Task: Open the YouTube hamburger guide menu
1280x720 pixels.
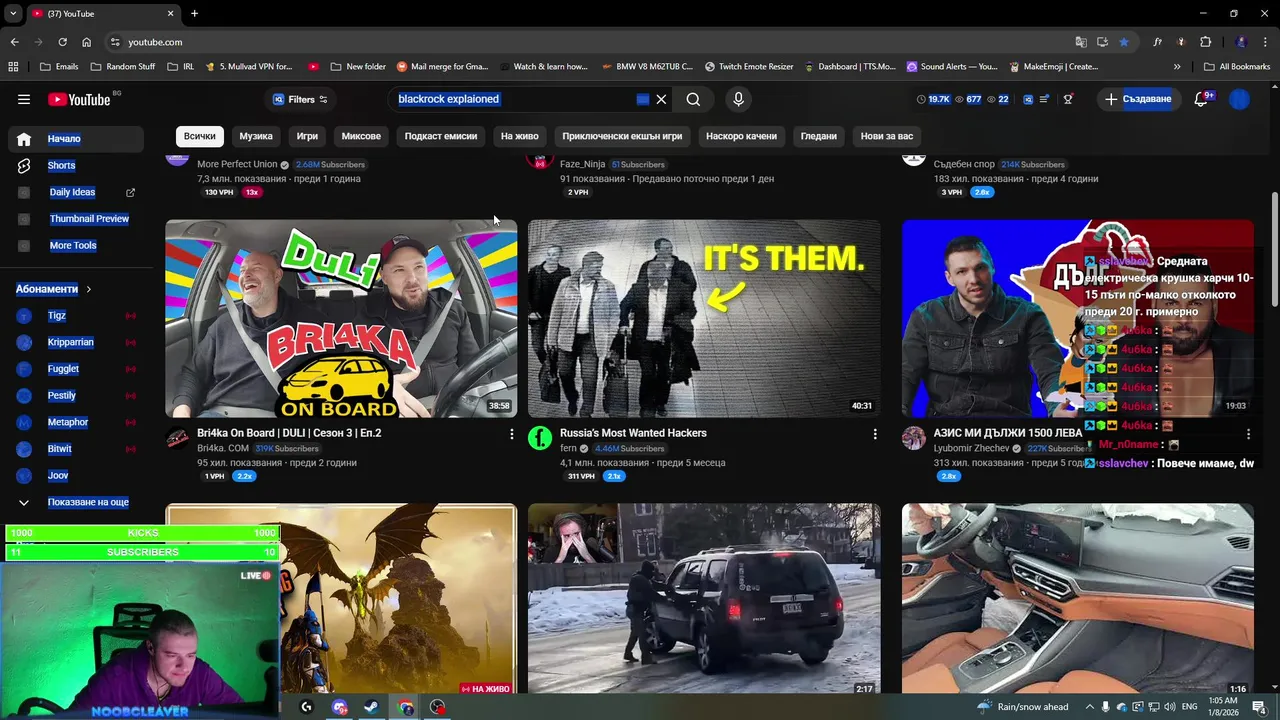Action: click(24, 99)
